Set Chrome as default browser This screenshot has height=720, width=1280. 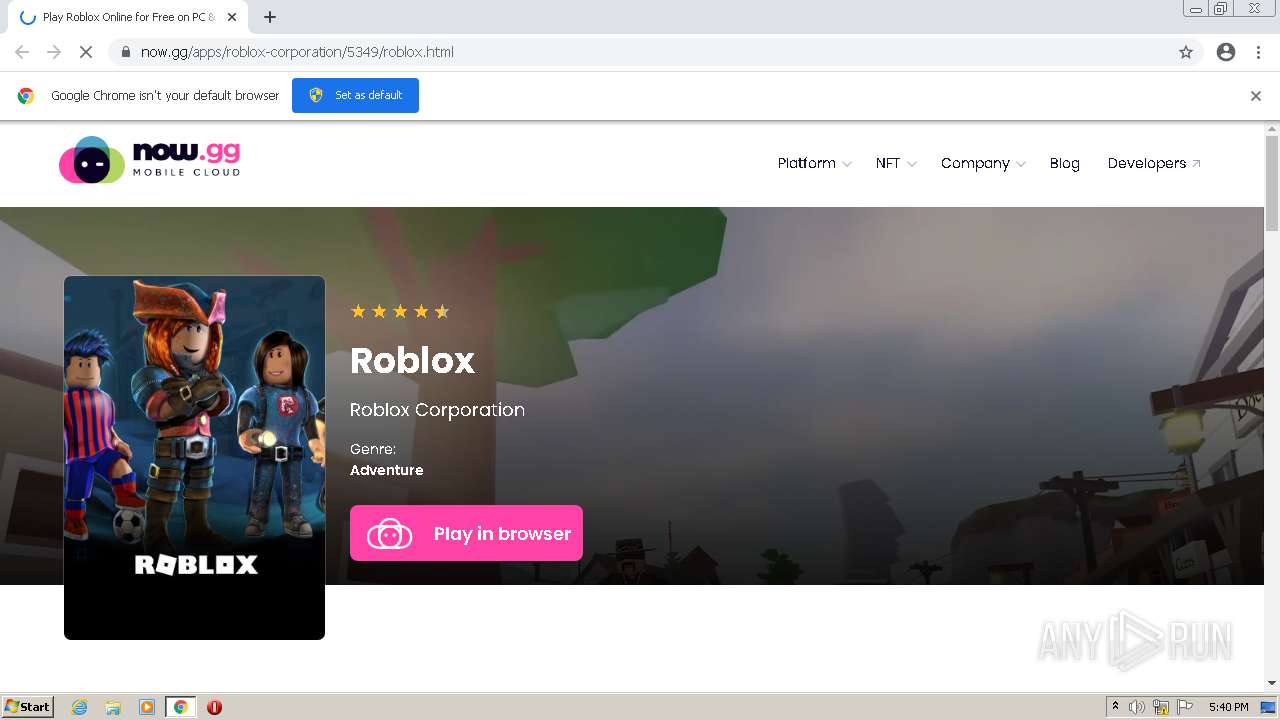pyautogui.click(x=355, y=95)
